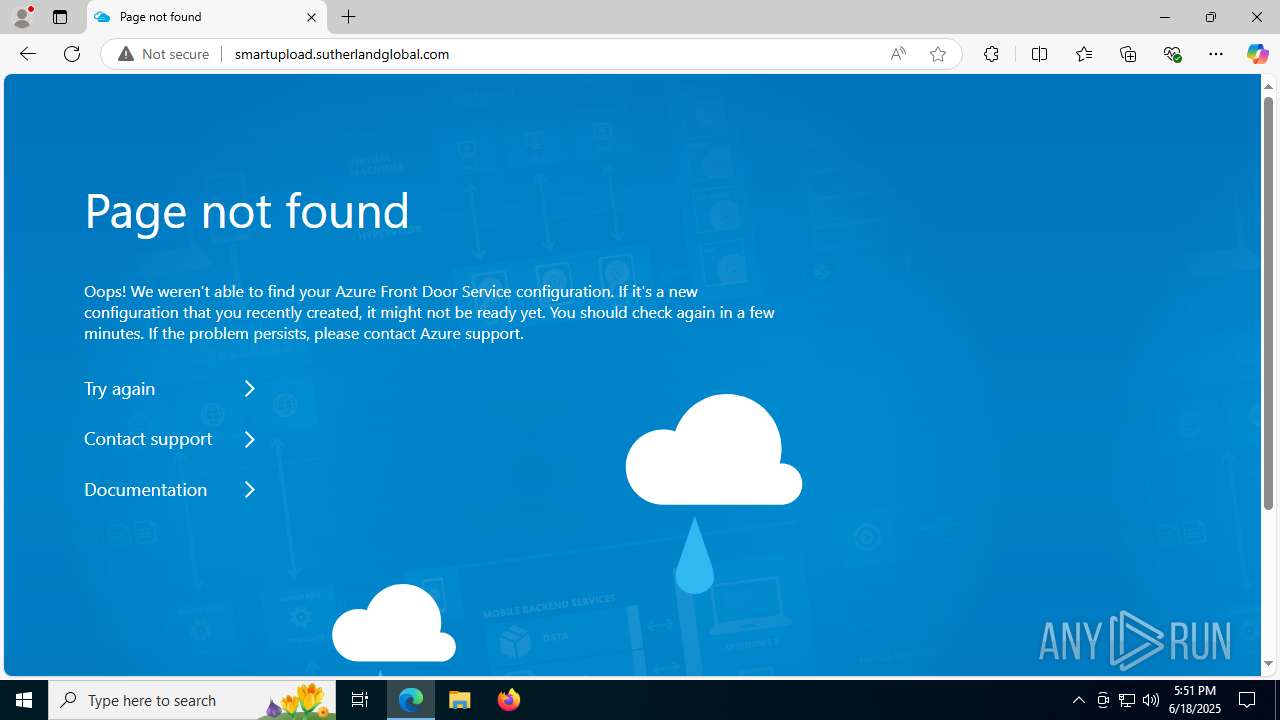Open the Windows Start menu
1280x720 pixels.
click(x=24, y=700)
